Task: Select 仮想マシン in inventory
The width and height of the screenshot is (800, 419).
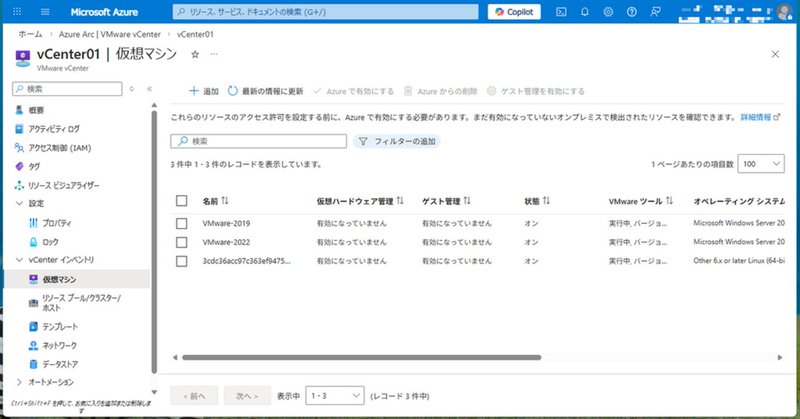Action: tap(59, 279)
